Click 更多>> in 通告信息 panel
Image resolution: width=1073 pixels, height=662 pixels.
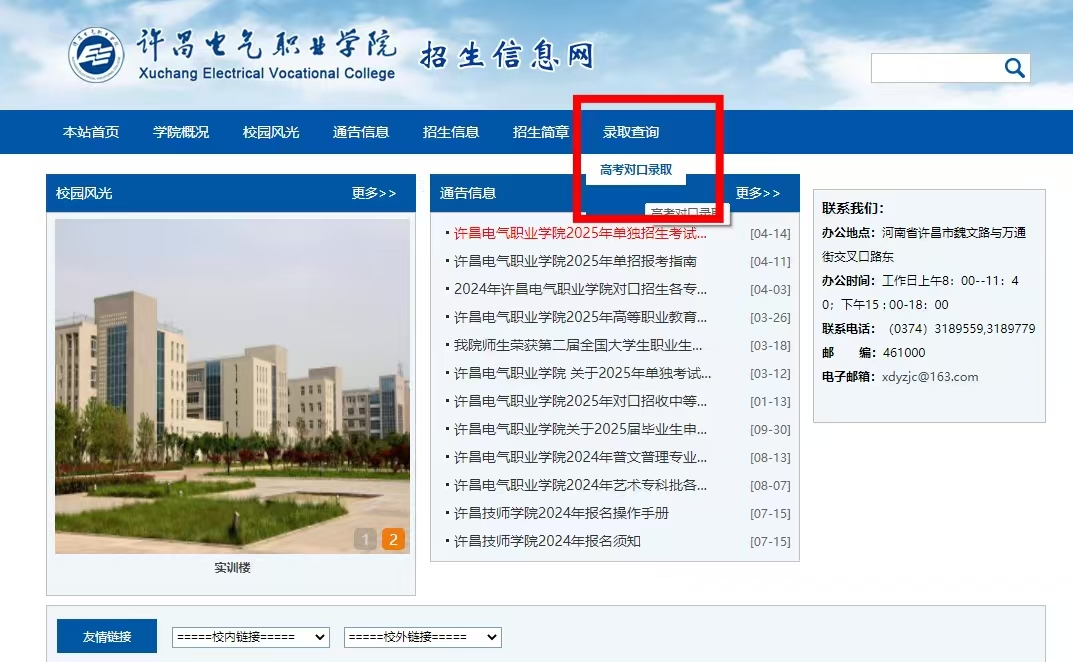[x=758, y=193]
